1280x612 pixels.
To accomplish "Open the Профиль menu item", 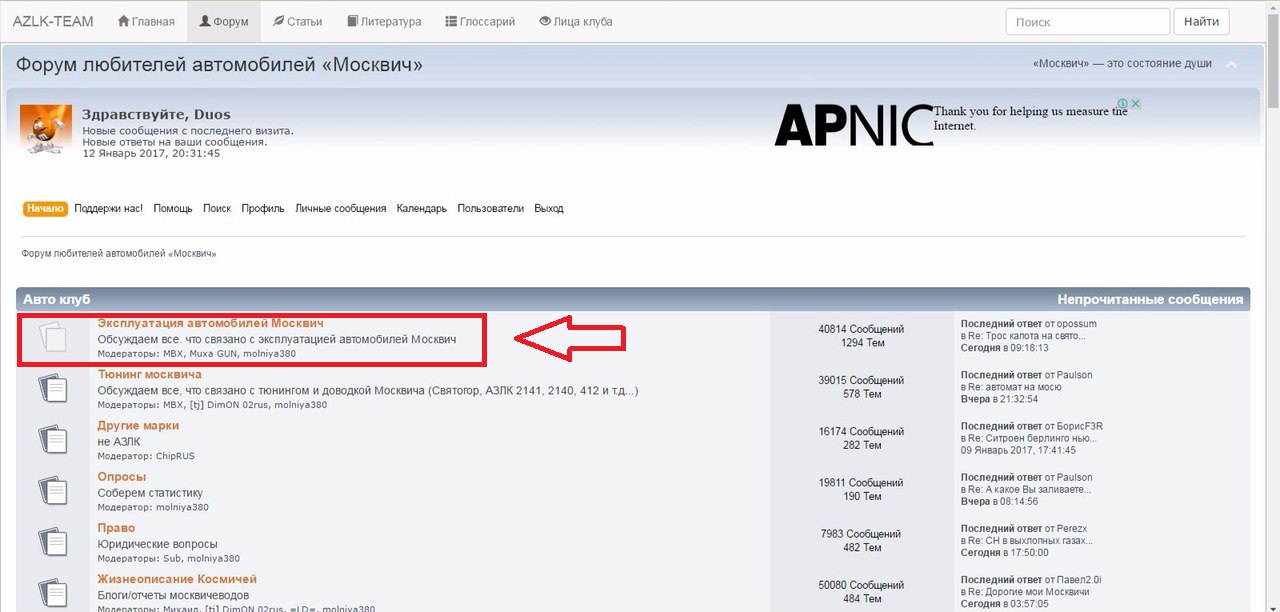I will click(263, 209).
